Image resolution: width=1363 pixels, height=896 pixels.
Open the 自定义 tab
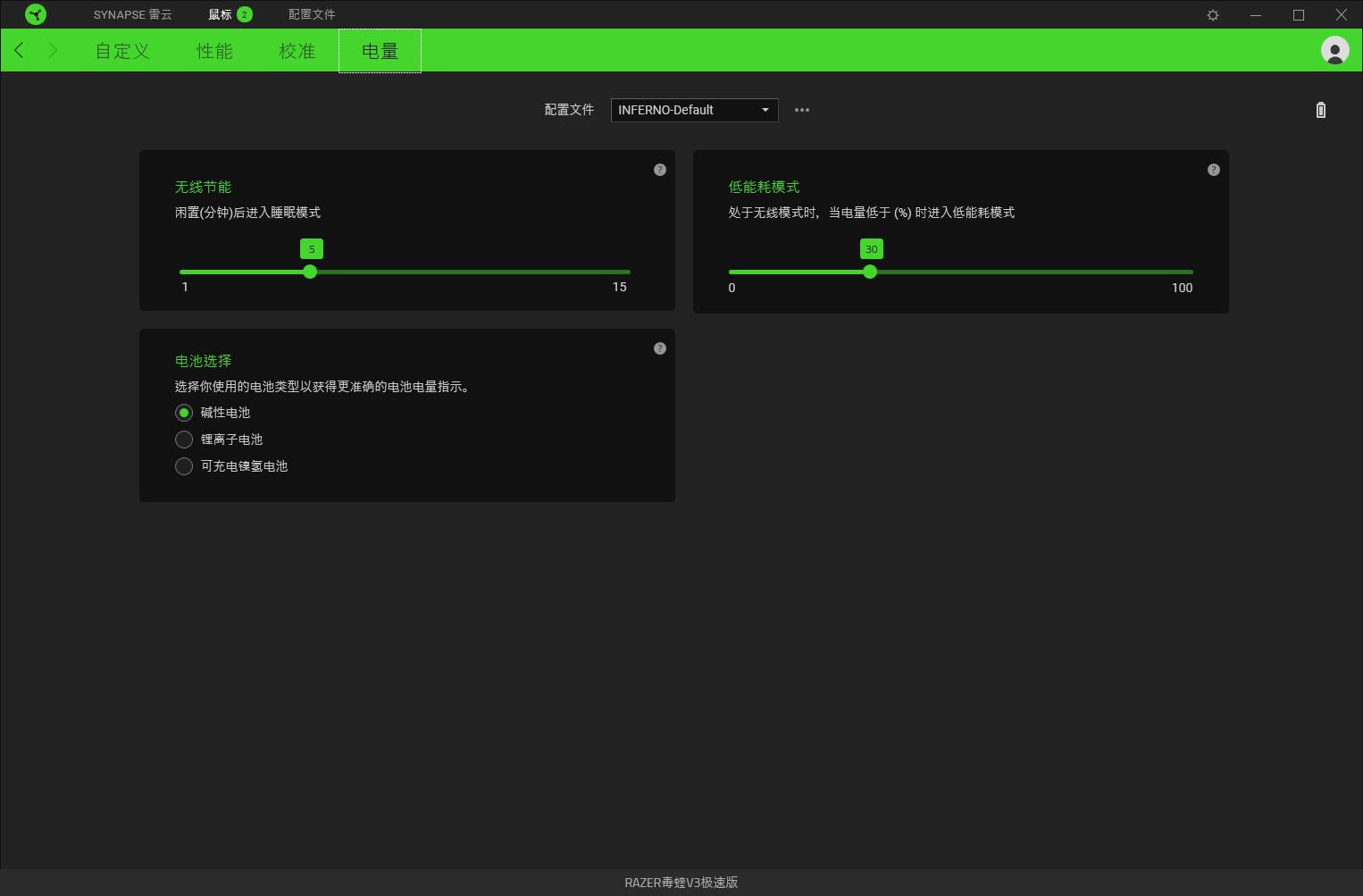coord(122,51)
